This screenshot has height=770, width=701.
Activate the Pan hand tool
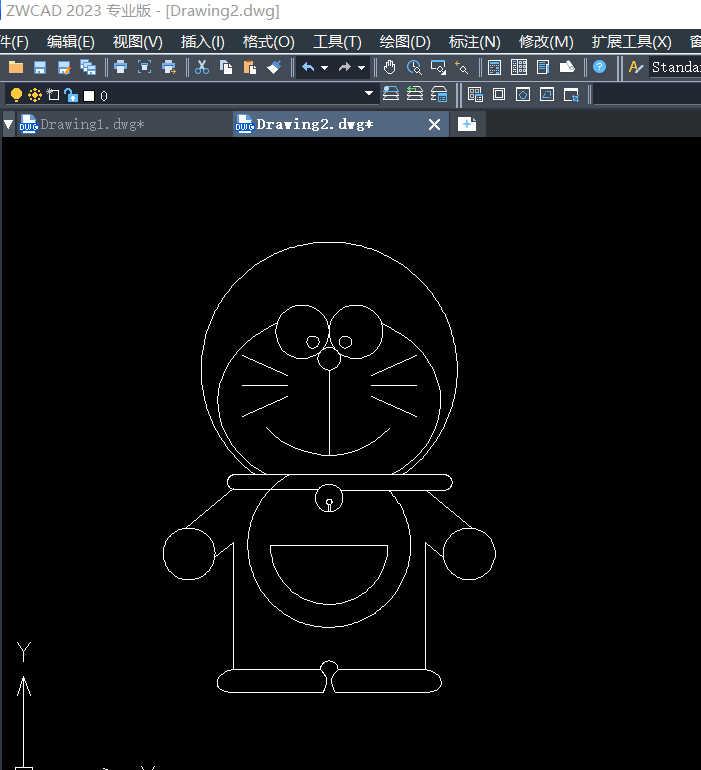(x=389, y=67)
